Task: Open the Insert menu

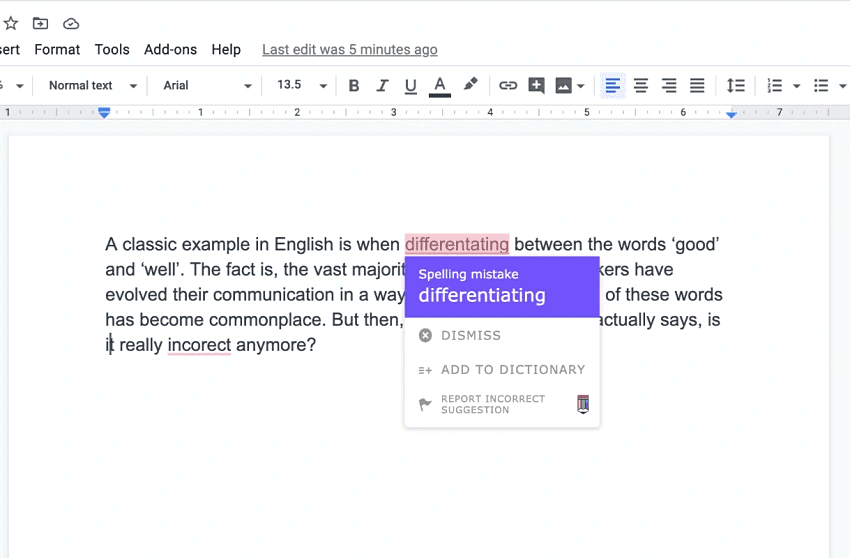Action: 9,49
